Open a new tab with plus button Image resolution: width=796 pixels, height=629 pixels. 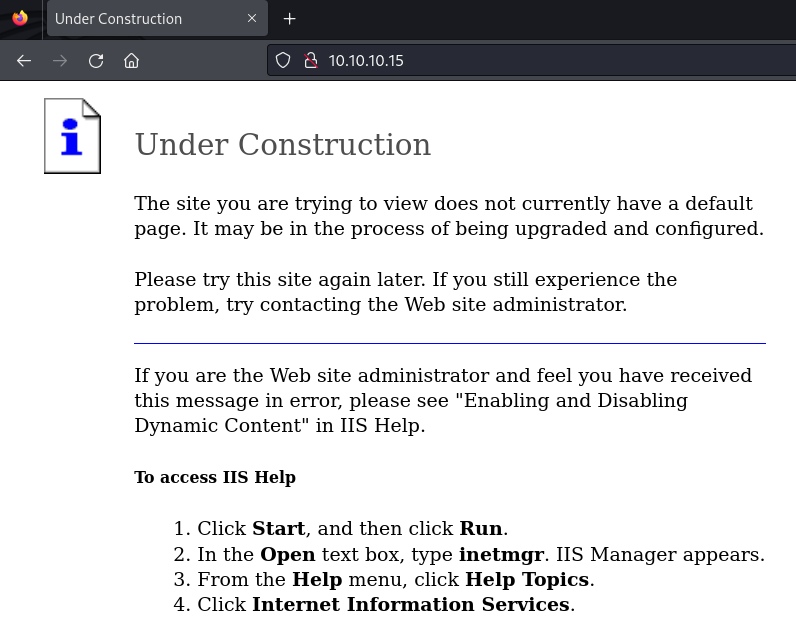[289, 19]
